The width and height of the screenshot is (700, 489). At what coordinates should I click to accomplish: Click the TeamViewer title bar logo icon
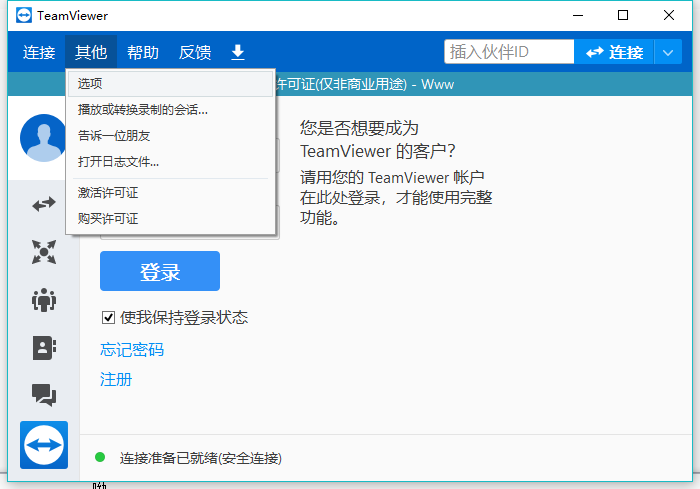24,15
